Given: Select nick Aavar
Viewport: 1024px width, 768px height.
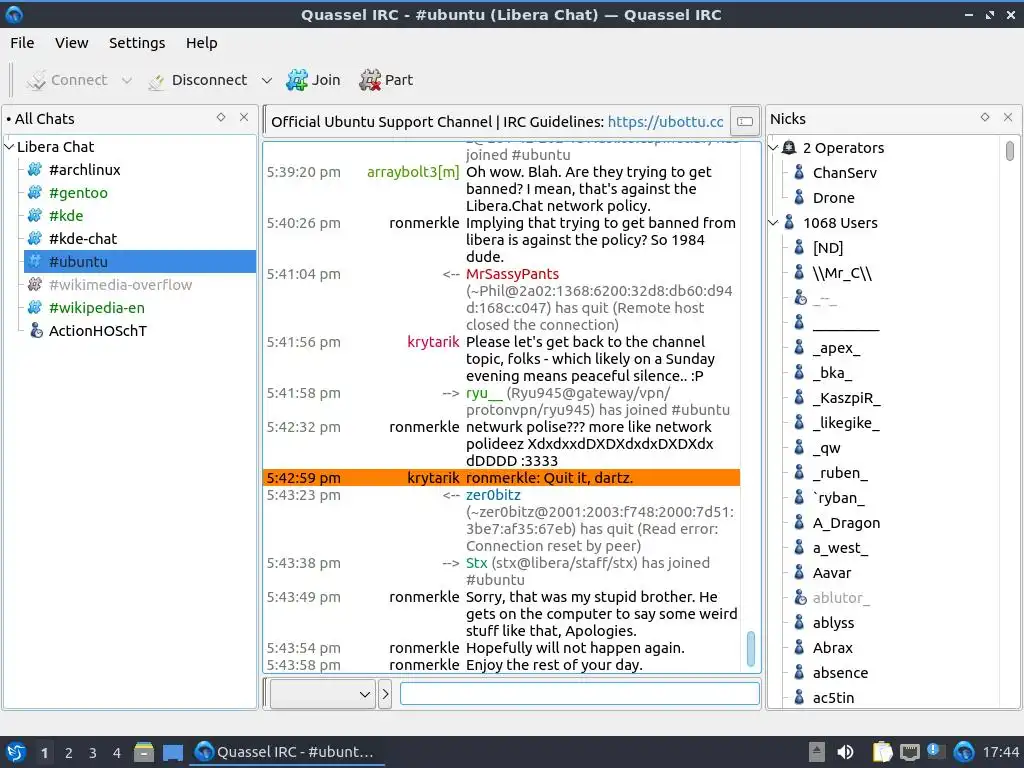Looking at the screenshot, I should coord(831,573).
